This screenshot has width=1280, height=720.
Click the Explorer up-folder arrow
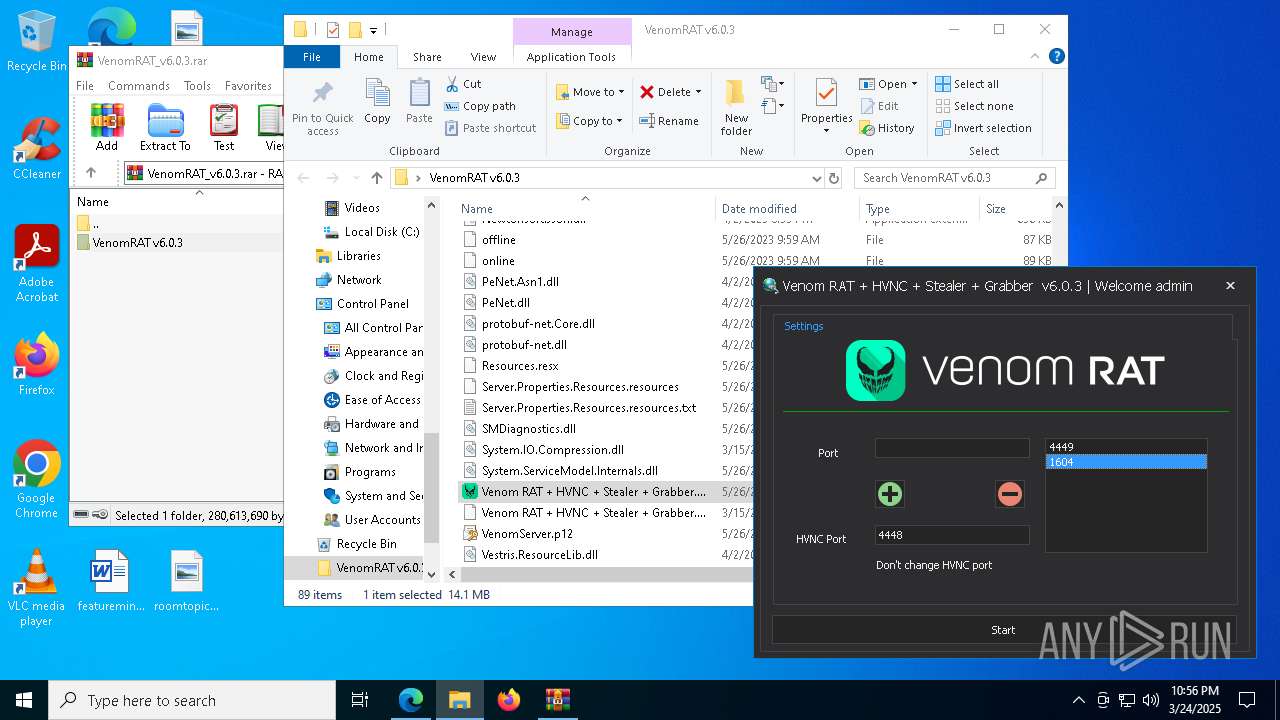tap(376, 178)
